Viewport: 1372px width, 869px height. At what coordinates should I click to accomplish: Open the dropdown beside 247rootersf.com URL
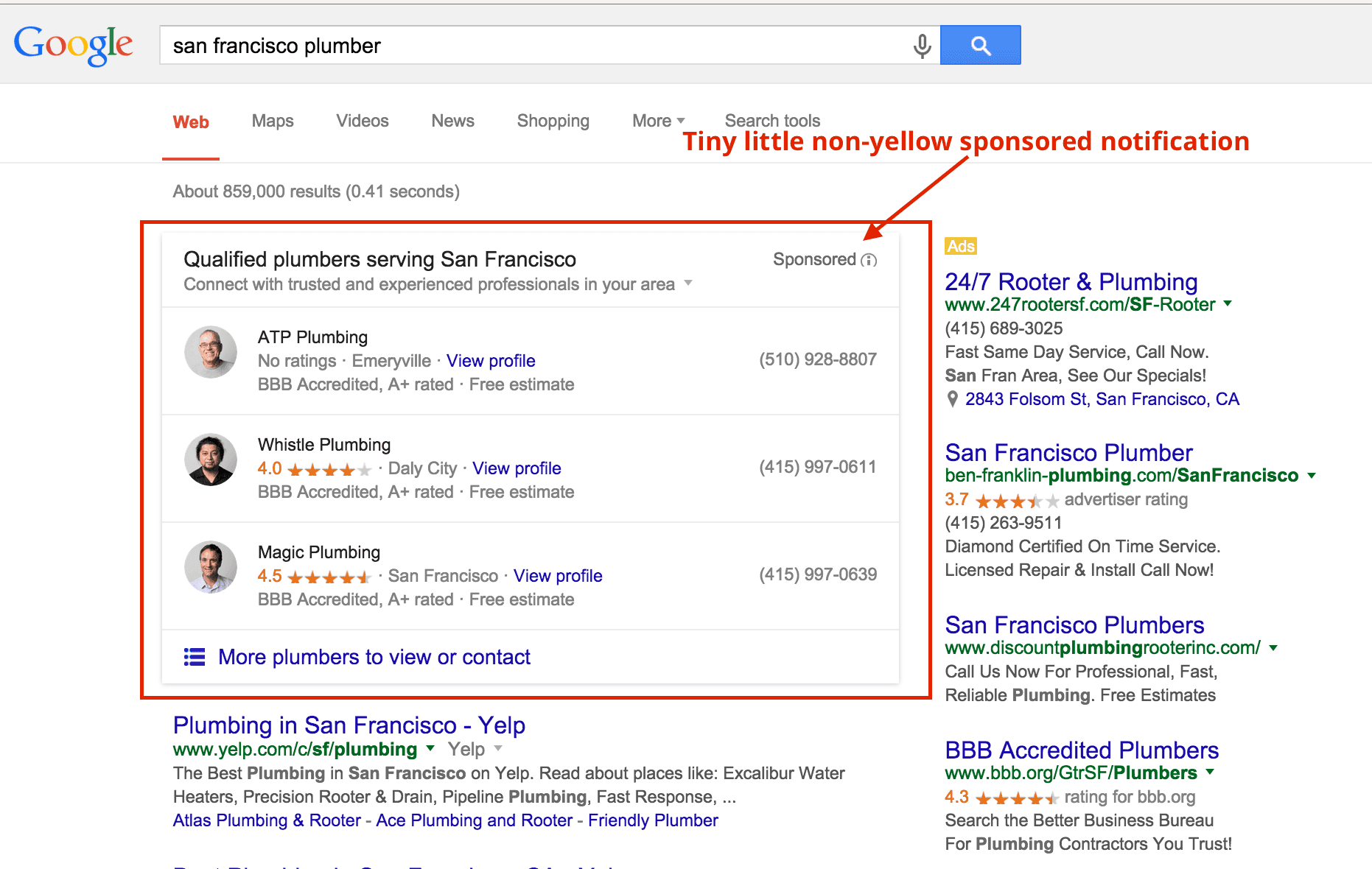click(x=1228, y=304)
